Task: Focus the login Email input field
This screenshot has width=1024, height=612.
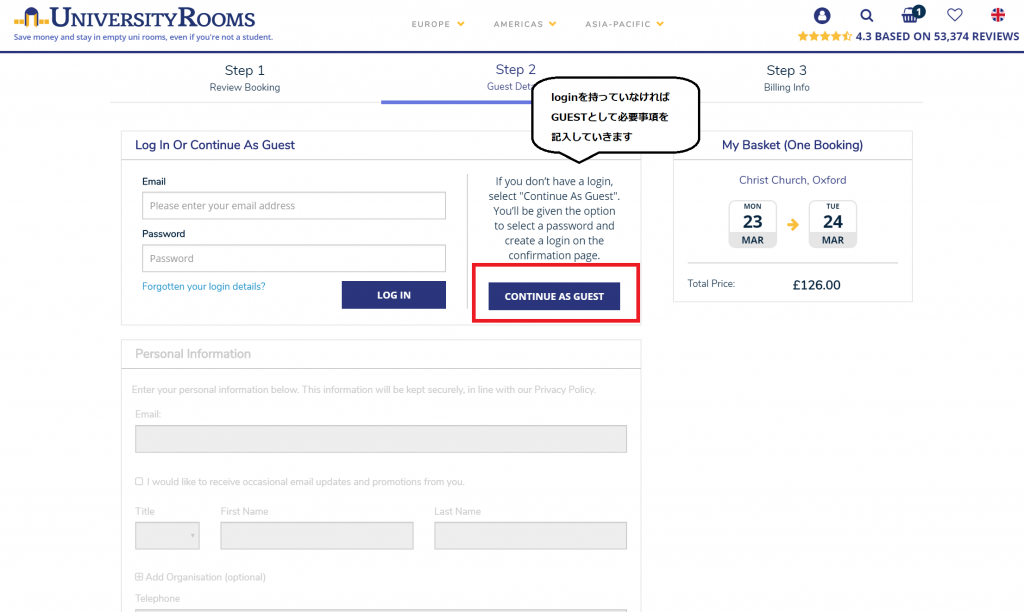Action: (294, 205)
